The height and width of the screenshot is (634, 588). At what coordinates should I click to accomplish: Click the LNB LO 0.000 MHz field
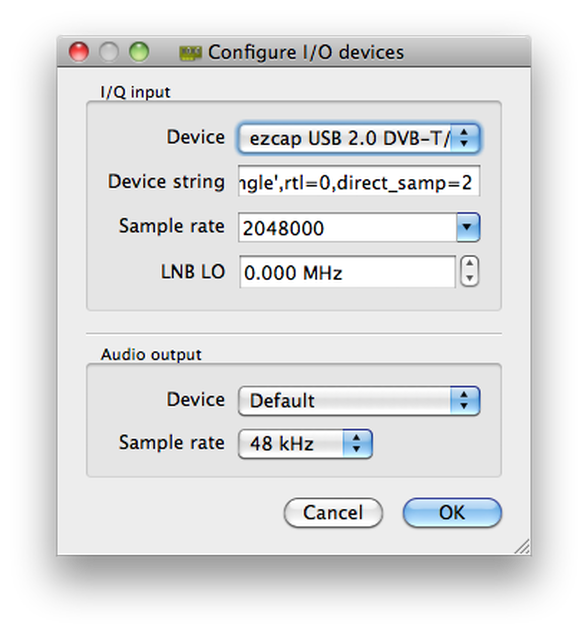(347, 272)
